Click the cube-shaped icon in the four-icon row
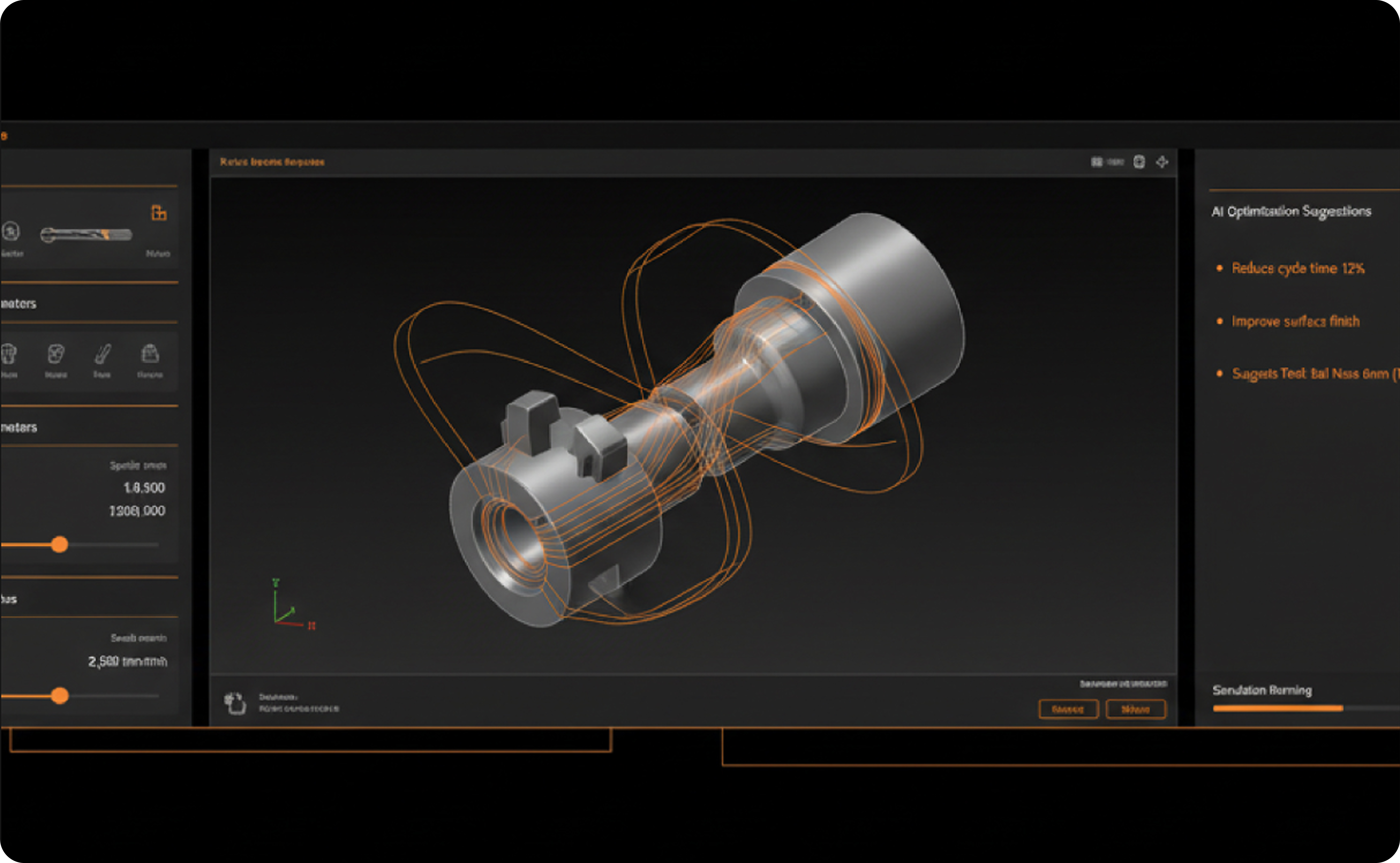 pyautogui.click(x=56, y=354)
